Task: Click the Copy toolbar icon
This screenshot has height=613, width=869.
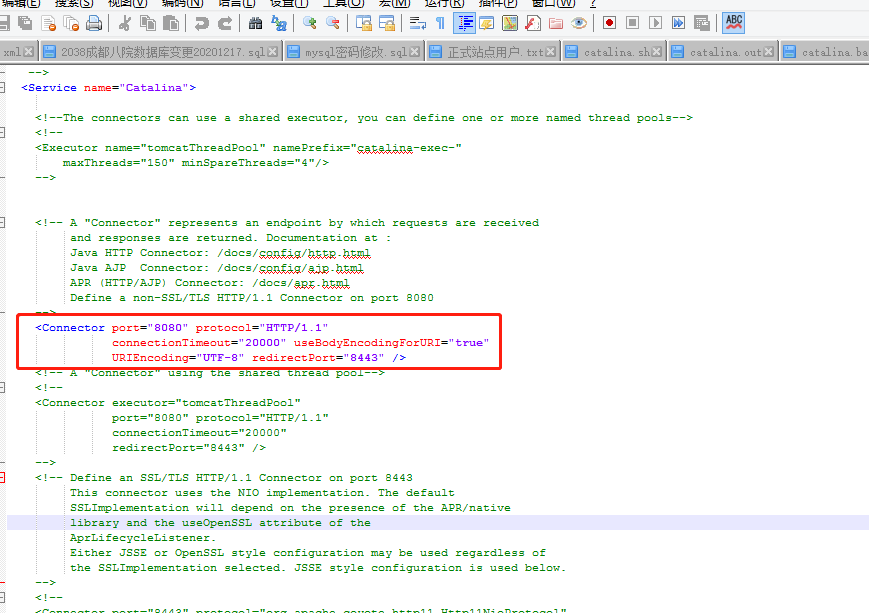Action: click(x=148, y=23)
